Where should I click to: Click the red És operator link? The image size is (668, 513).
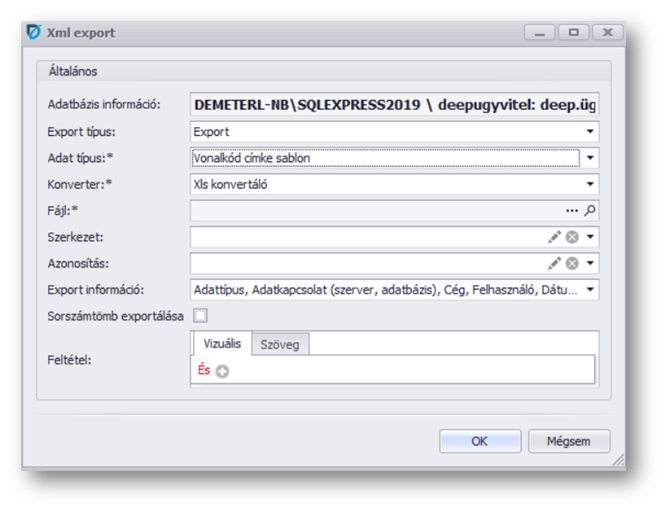point(204,371)
